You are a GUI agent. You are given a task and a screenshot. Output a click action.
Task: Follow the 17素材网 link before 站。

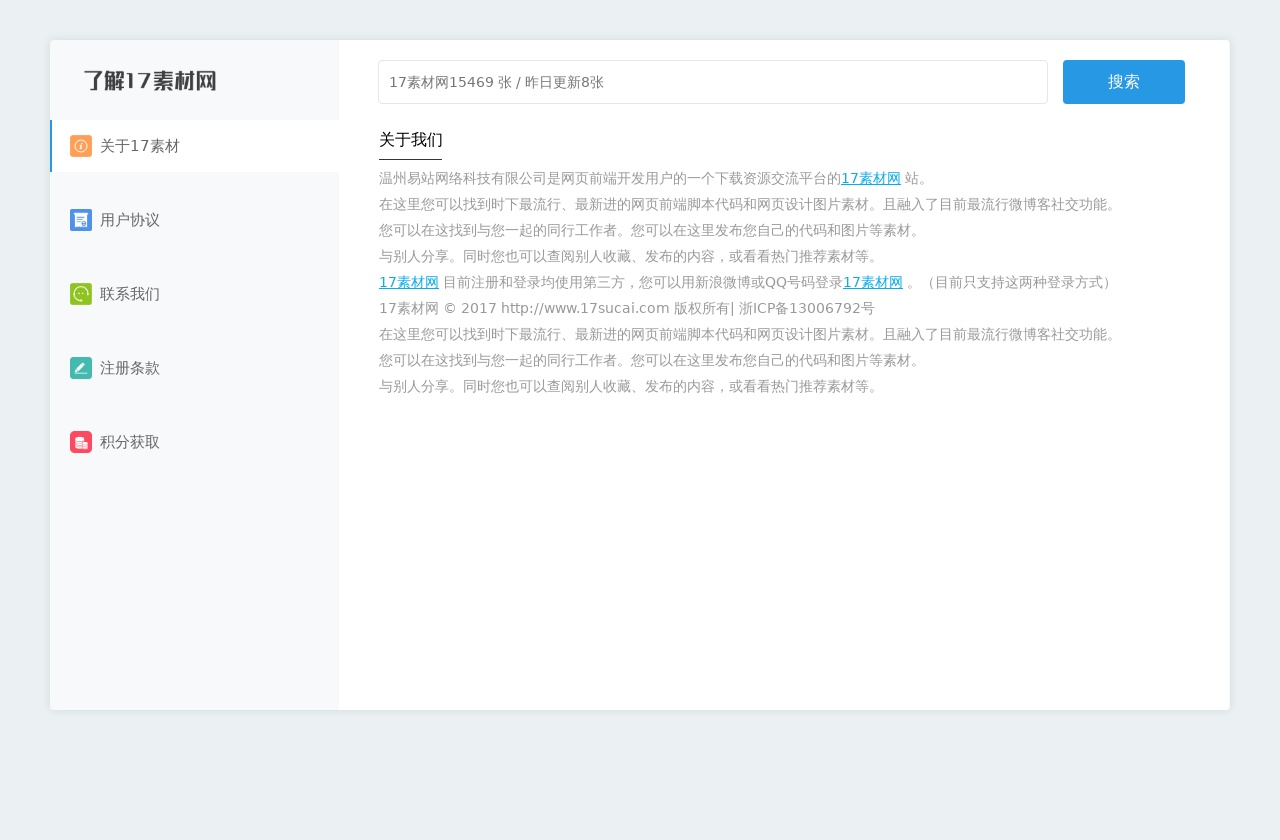(x=871, y=178)
